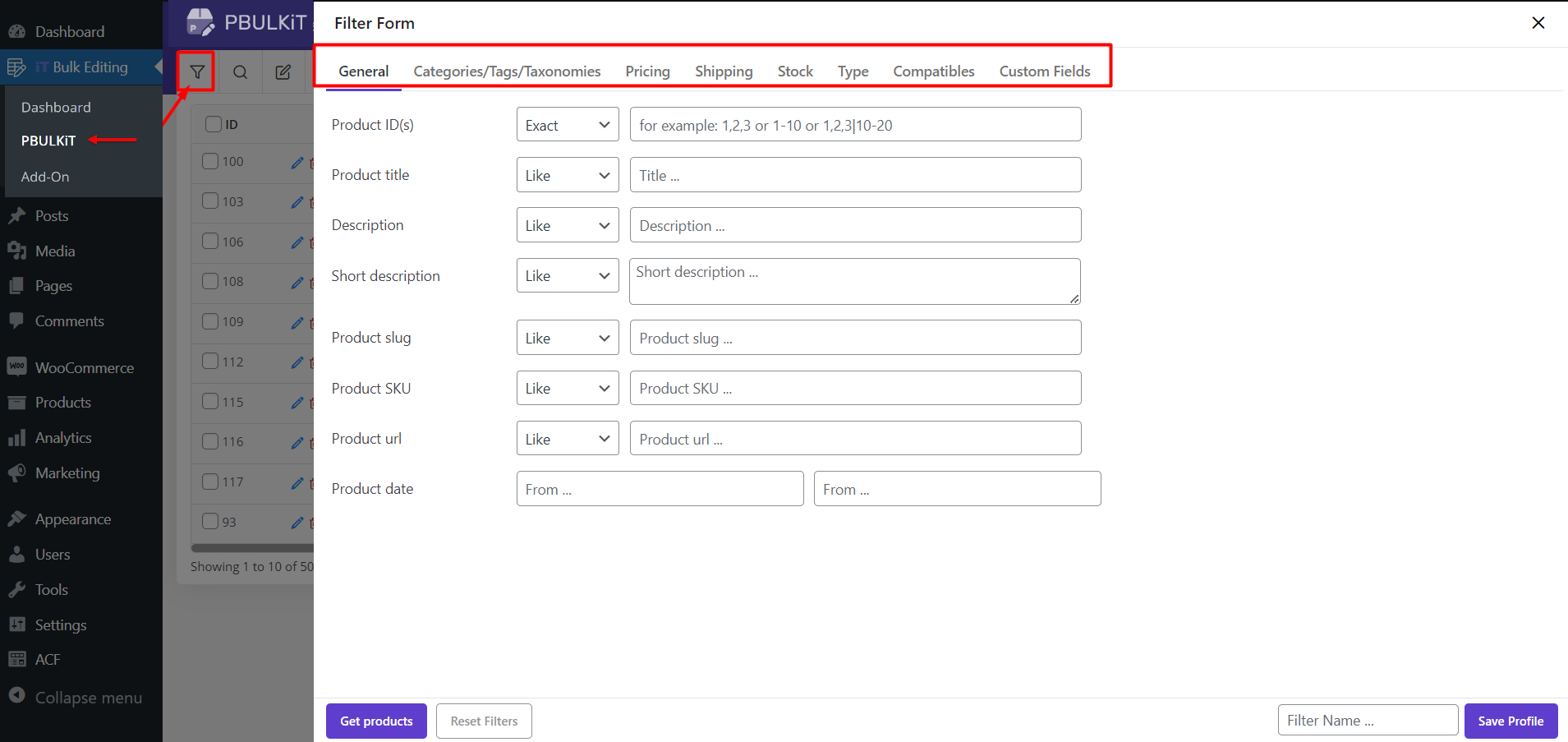
Task: Open the Media sidebar item
Action: (55, 251)
